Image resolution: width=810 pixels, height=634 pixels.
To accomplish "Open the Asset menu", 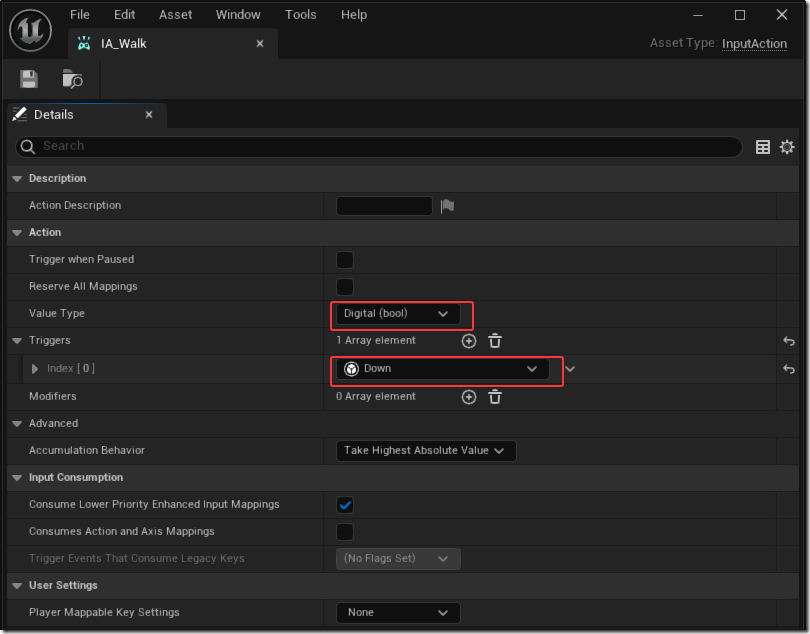I will click(175, 14).
